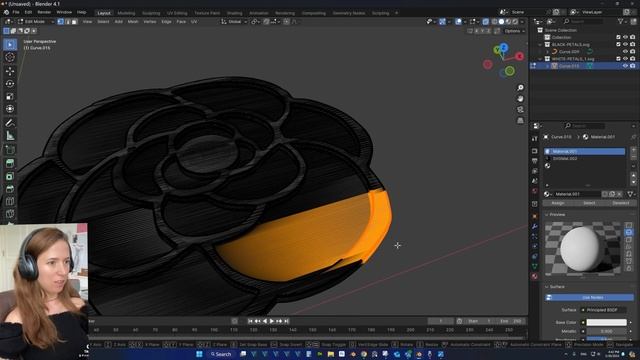Click the Assign material button
The height and width of the screenshot is (360, 640).
click(558, 203)
